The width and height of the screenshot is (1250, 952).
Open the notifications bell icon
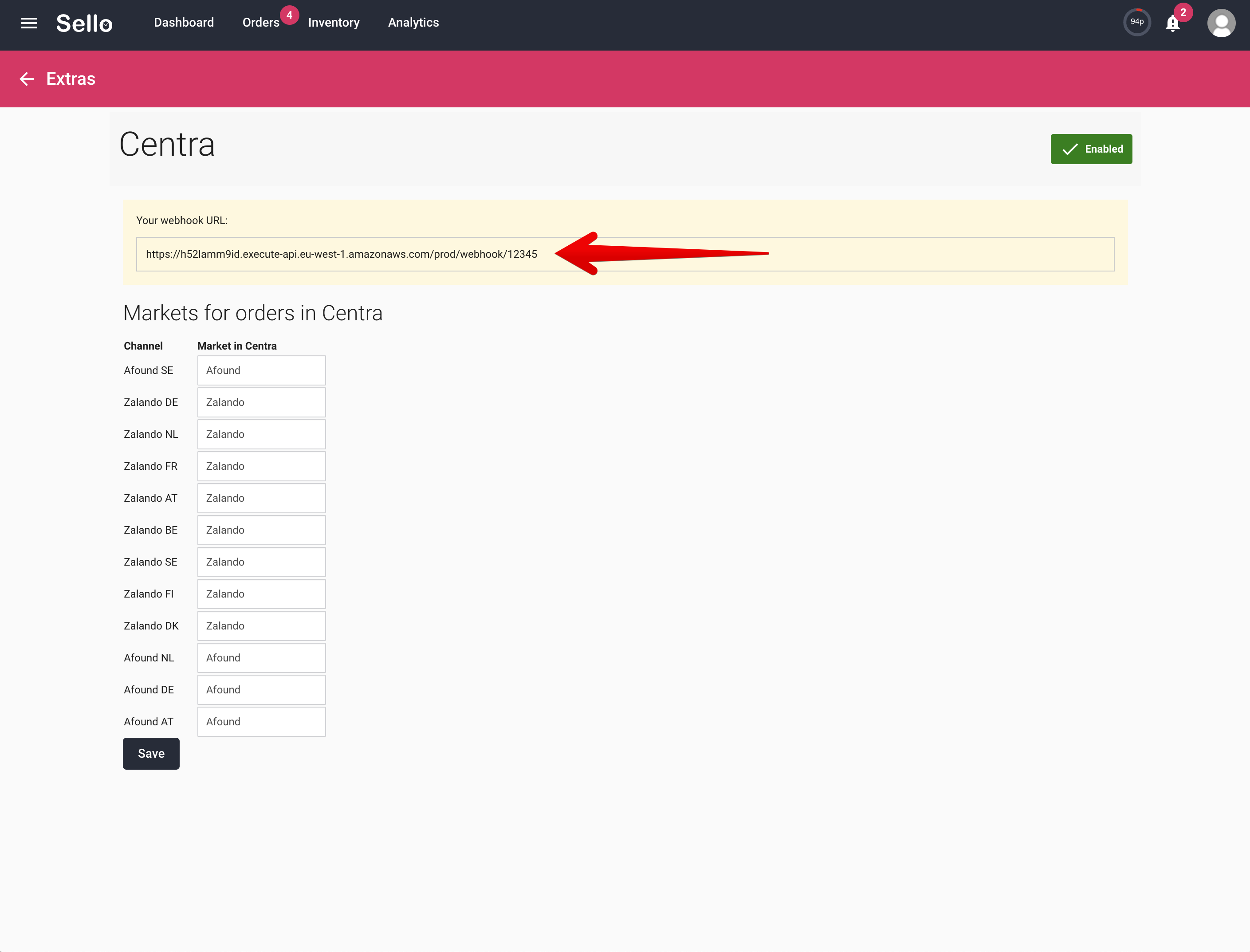(x=1172, y=23)
